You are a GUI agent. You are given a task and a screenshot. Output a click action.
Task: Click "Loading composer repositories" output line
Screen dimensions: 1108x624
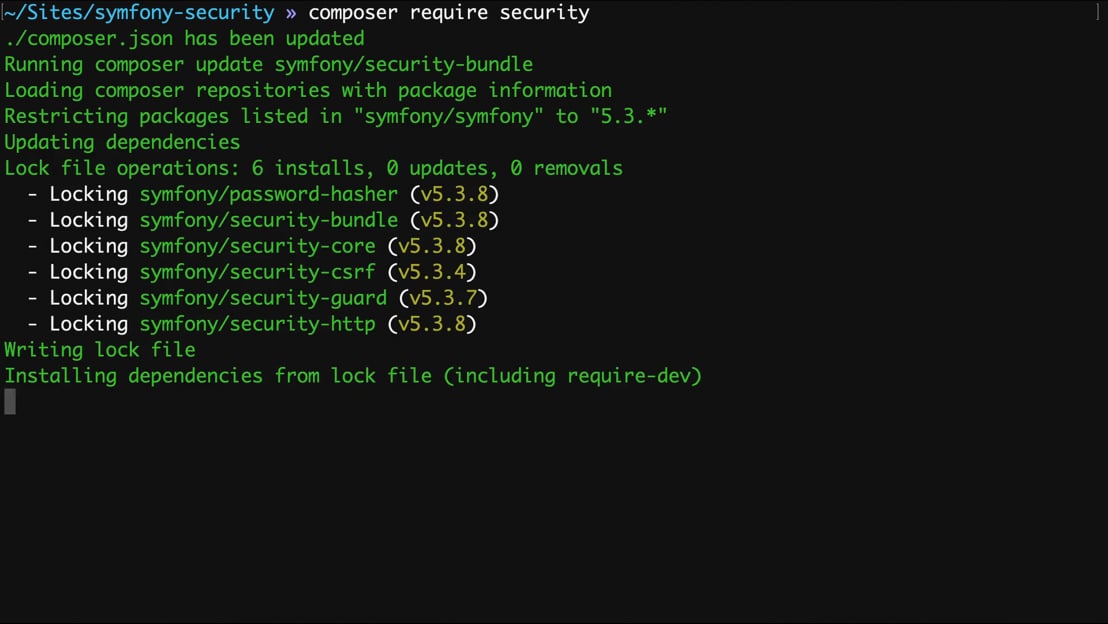[x=308, y=90]
